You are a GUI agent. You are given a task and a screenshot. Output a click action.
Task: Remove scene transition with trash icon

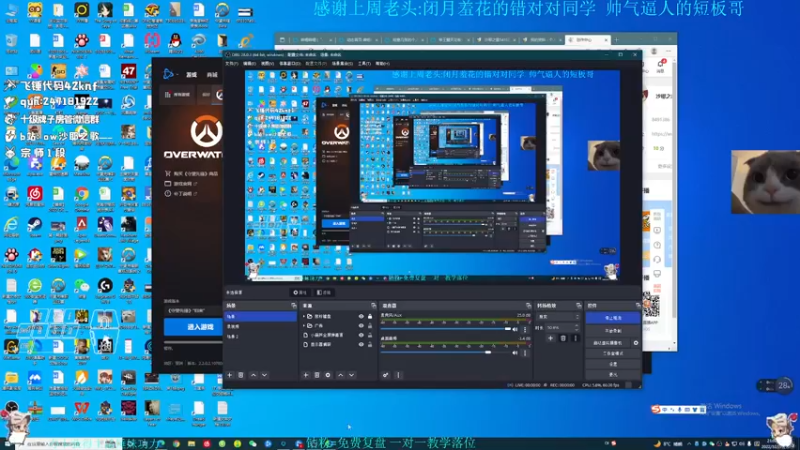563,338
